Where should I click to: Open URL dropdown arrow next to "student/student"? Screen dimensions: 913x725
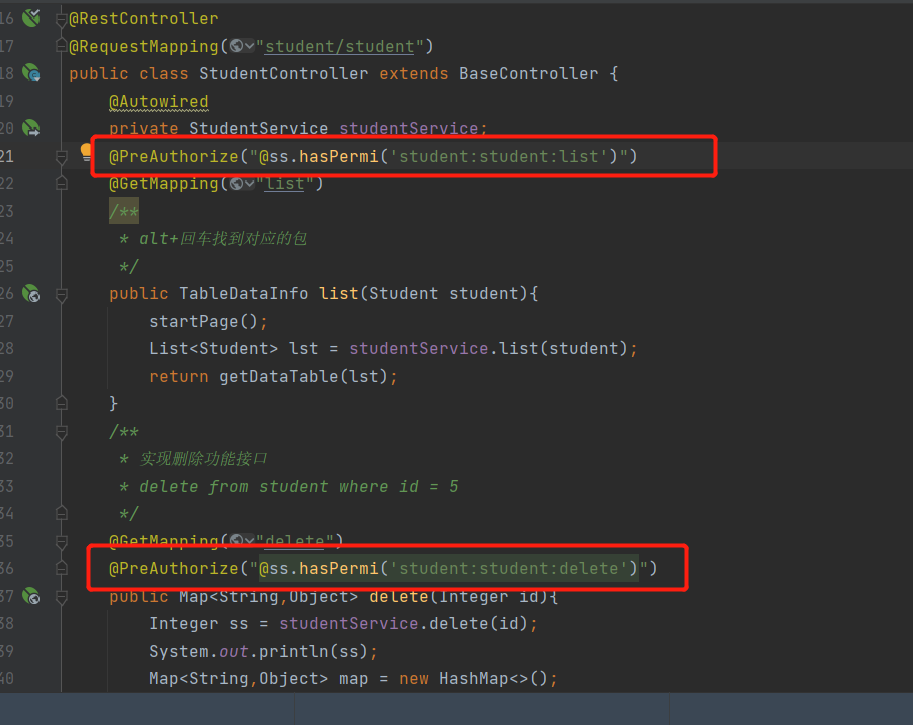[x=249, y=46]
